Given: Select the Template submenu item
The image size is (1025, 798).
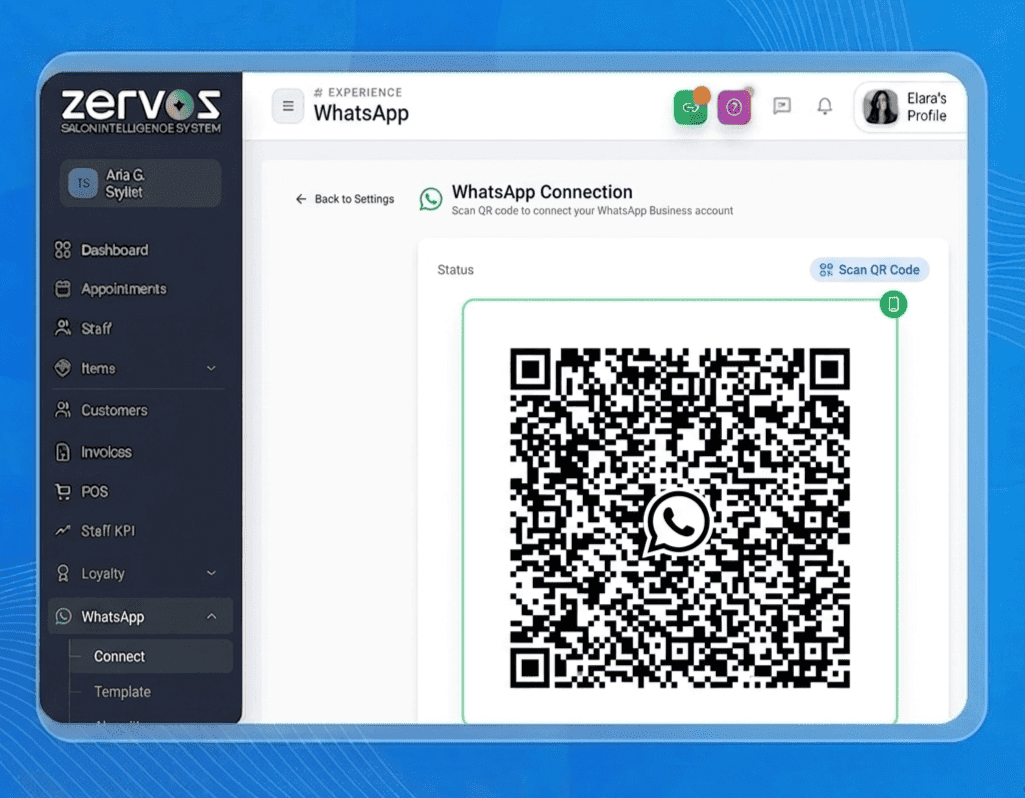Looking at the screenshot, I should coord(122,692).
